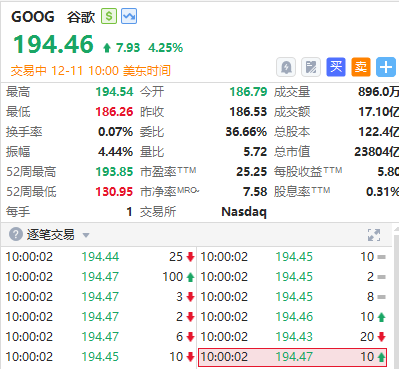Click the 振幅 value 4.44%

pos(115,152)
